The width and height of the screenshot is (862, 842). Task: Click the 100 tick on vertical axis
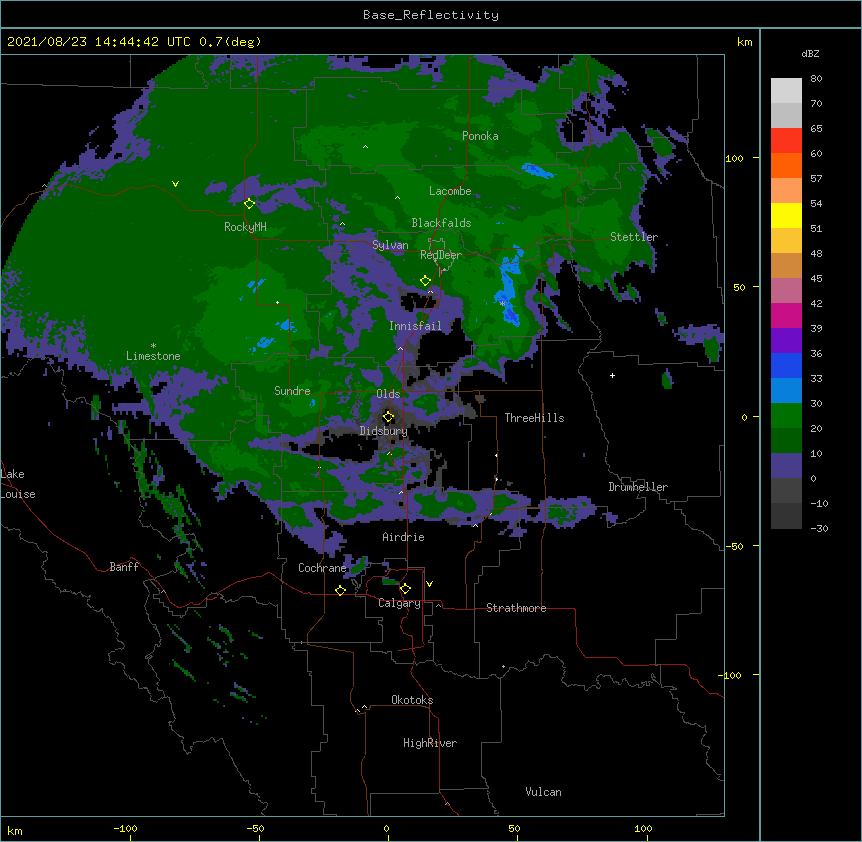click(x=734, y=158)
